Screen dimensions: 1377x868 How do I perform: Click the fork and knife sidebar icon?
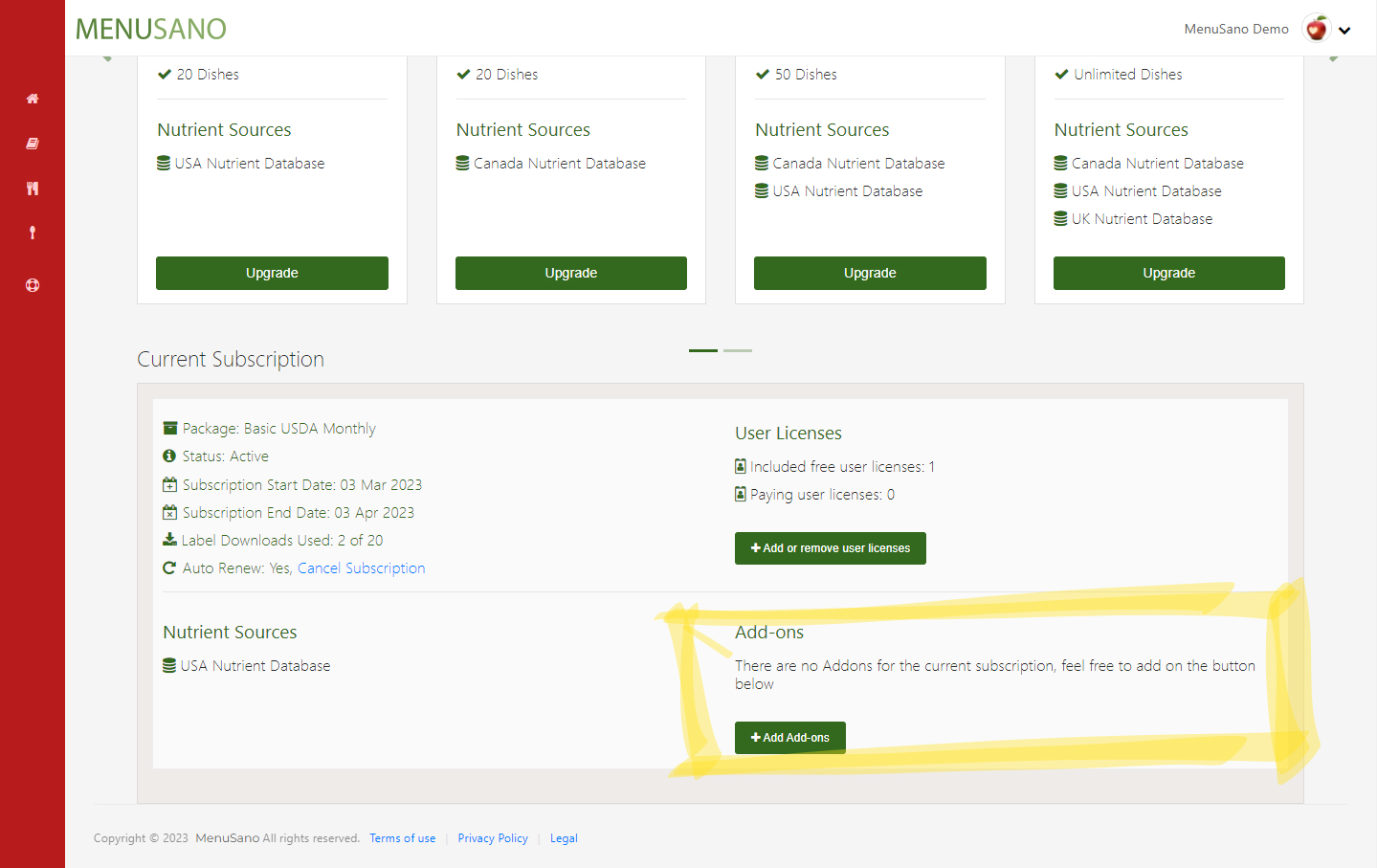click(x=33, y=189)
